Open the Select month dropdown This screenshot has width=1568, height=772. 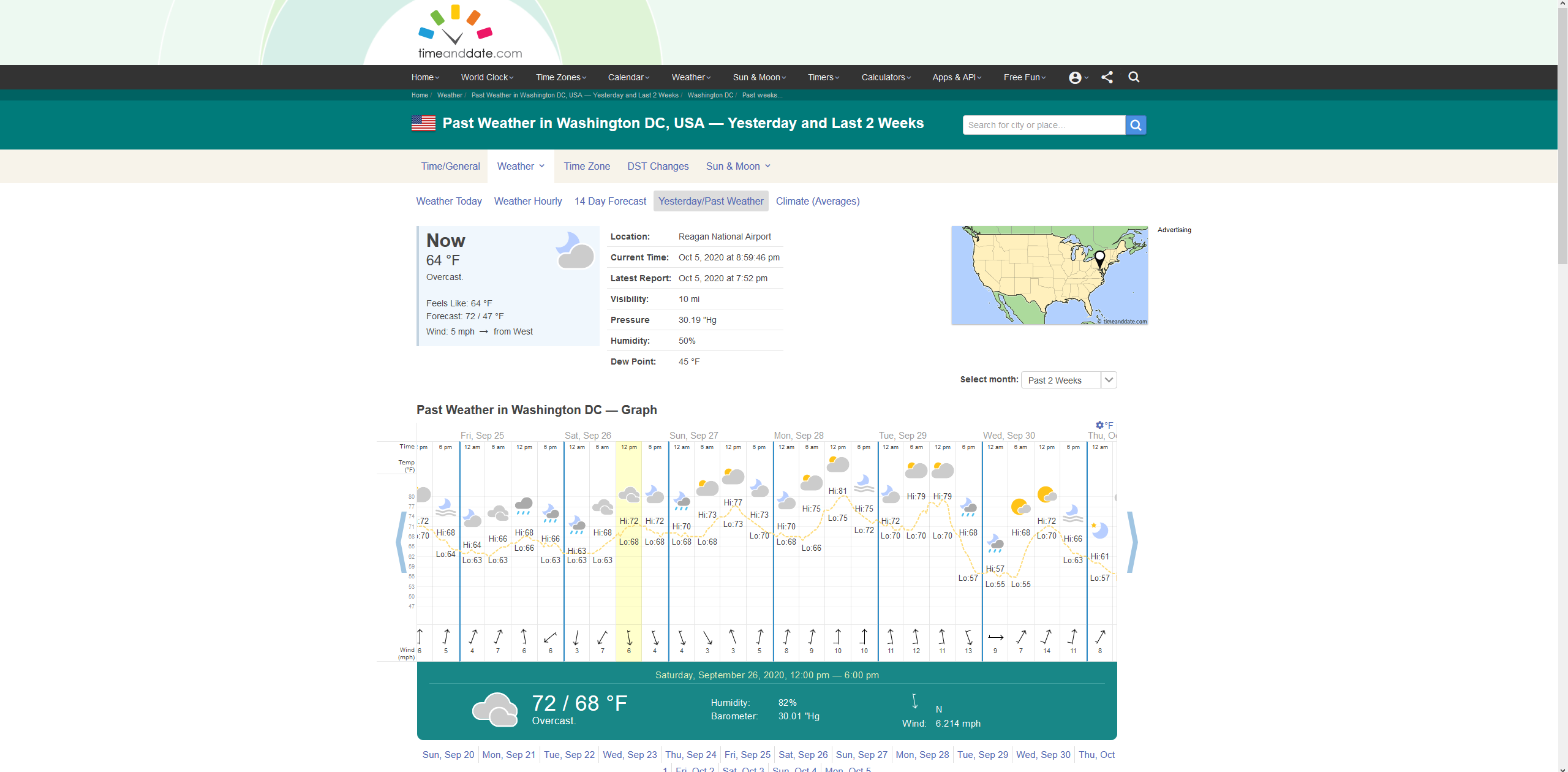1069,380
